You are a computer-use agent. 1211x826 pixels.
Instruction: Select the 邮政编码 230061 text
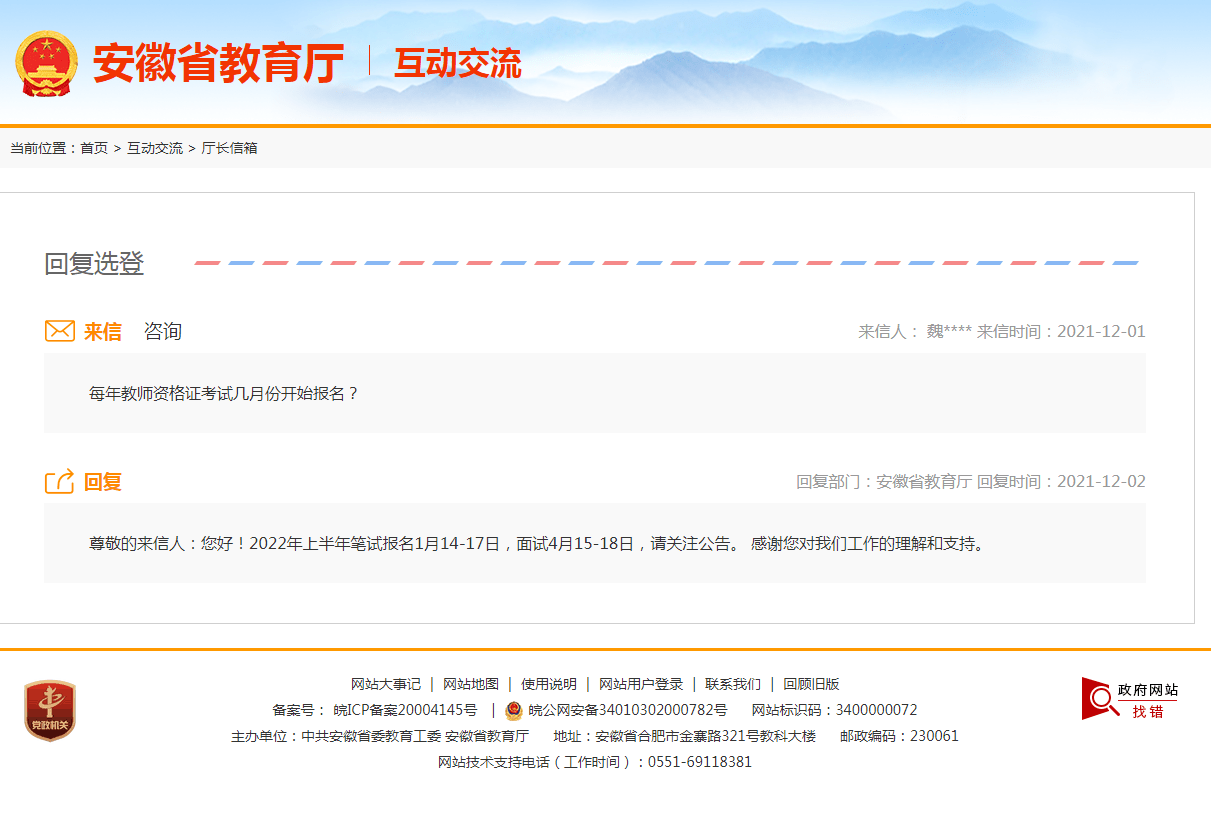pos(899,736)
